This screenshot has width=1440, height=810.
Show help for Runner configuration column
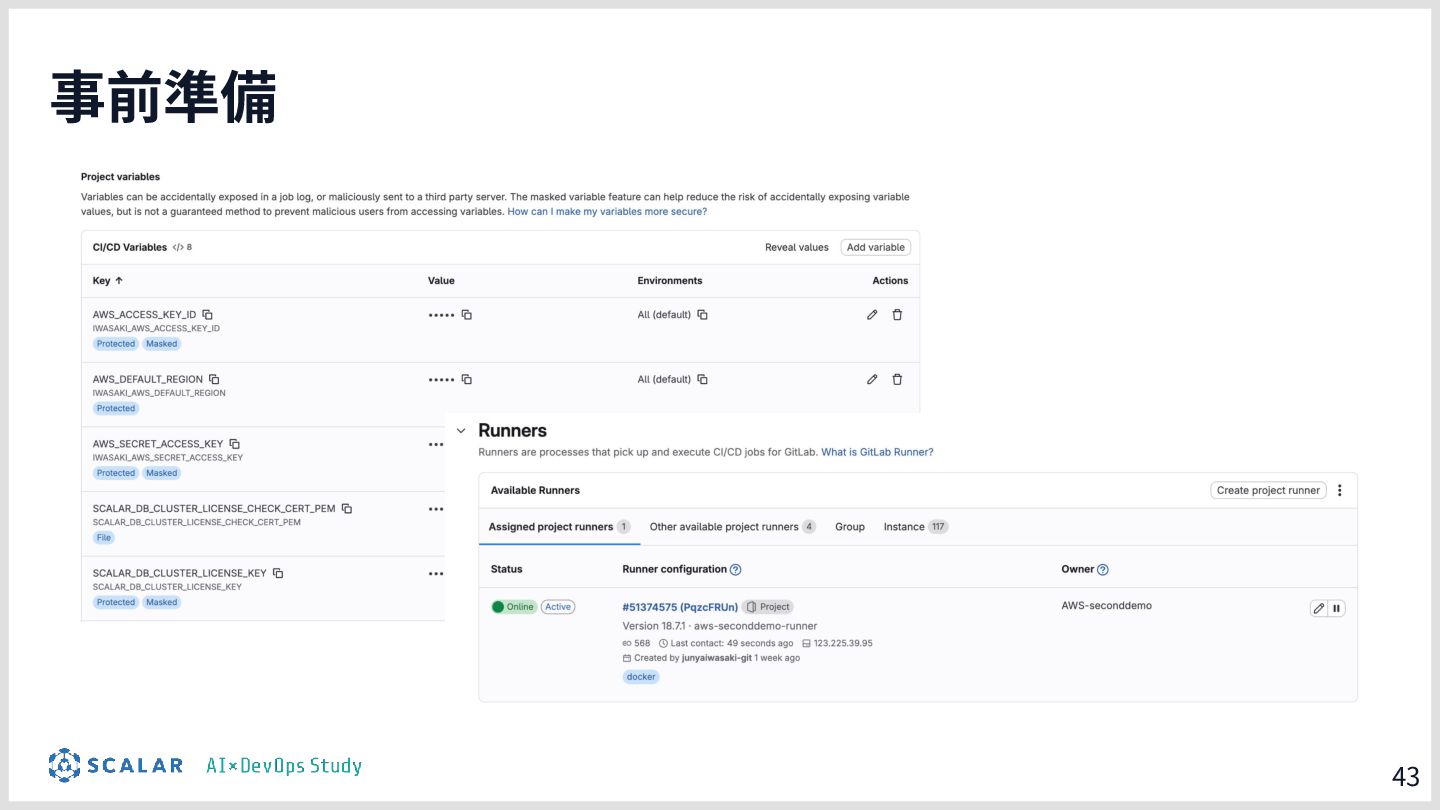pos(736,570)
